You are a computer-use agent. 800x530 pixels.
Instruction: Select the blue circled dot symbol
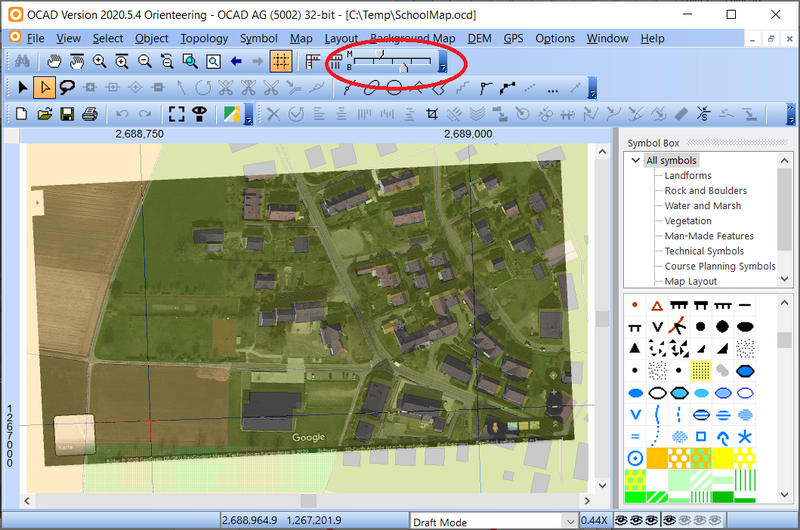coord(635,458)
